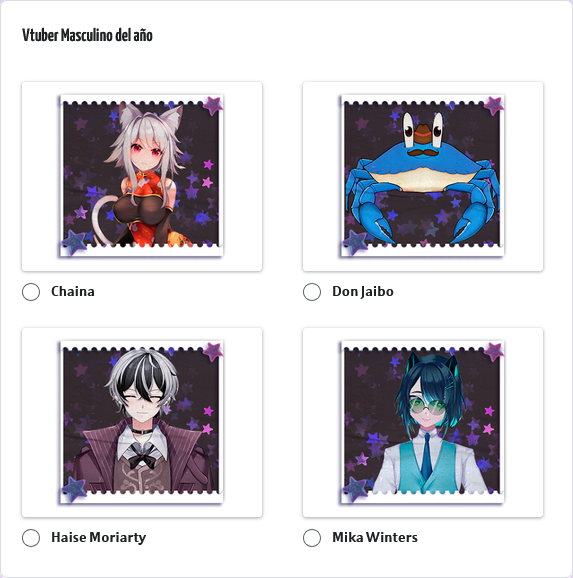Click the Chaina name label

73,291
